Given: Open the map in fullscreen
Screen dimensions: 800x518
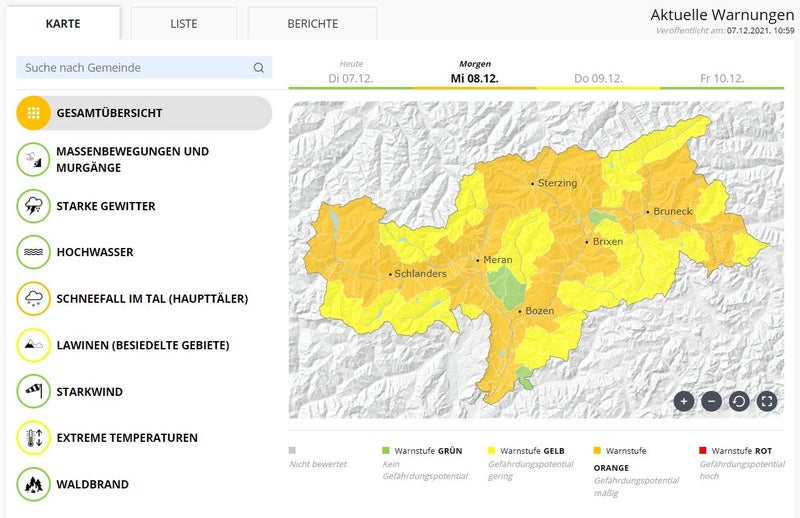Looking at the screenshot, I should click(767, 401).
